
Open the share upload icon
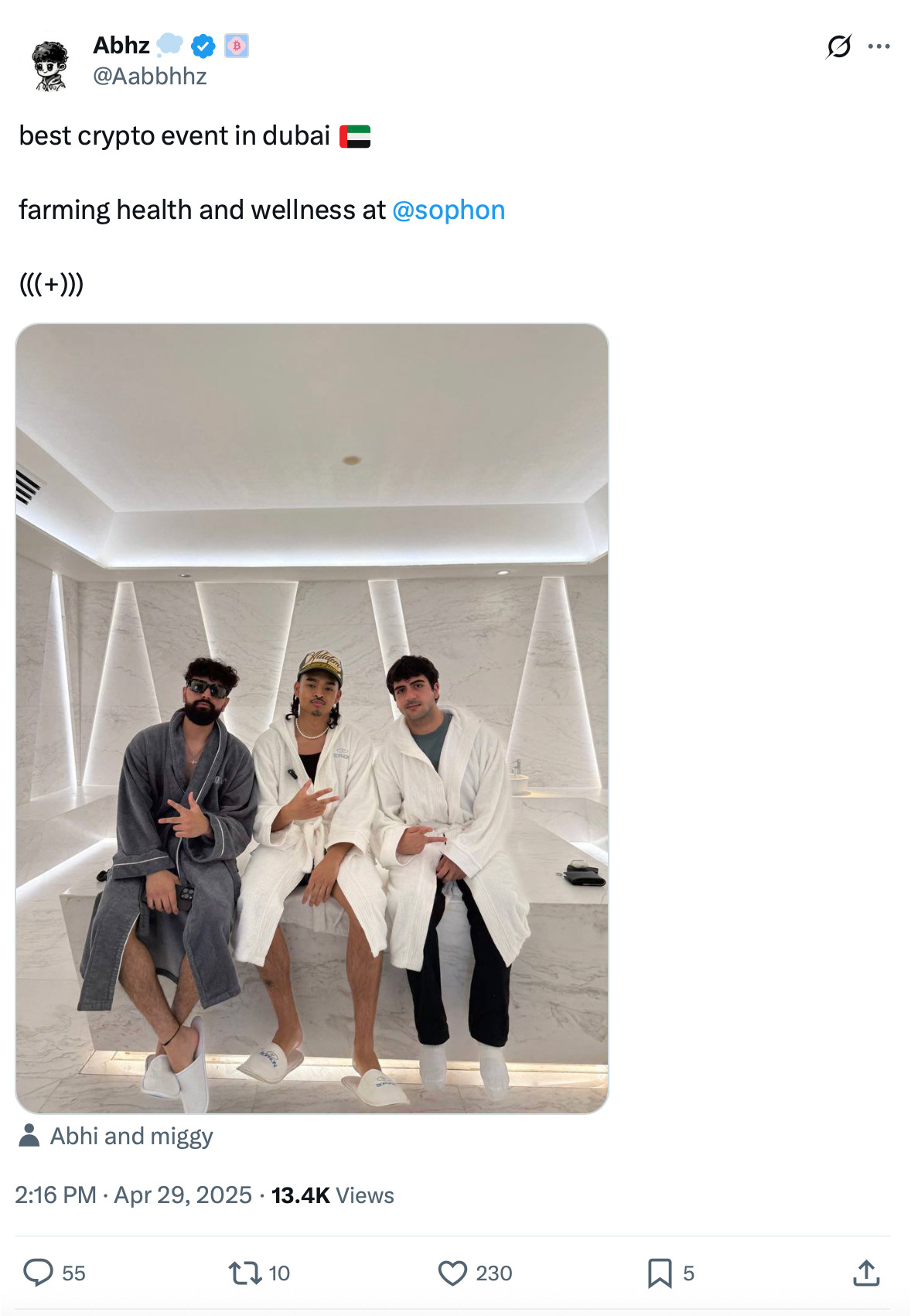coord(866,1273)
